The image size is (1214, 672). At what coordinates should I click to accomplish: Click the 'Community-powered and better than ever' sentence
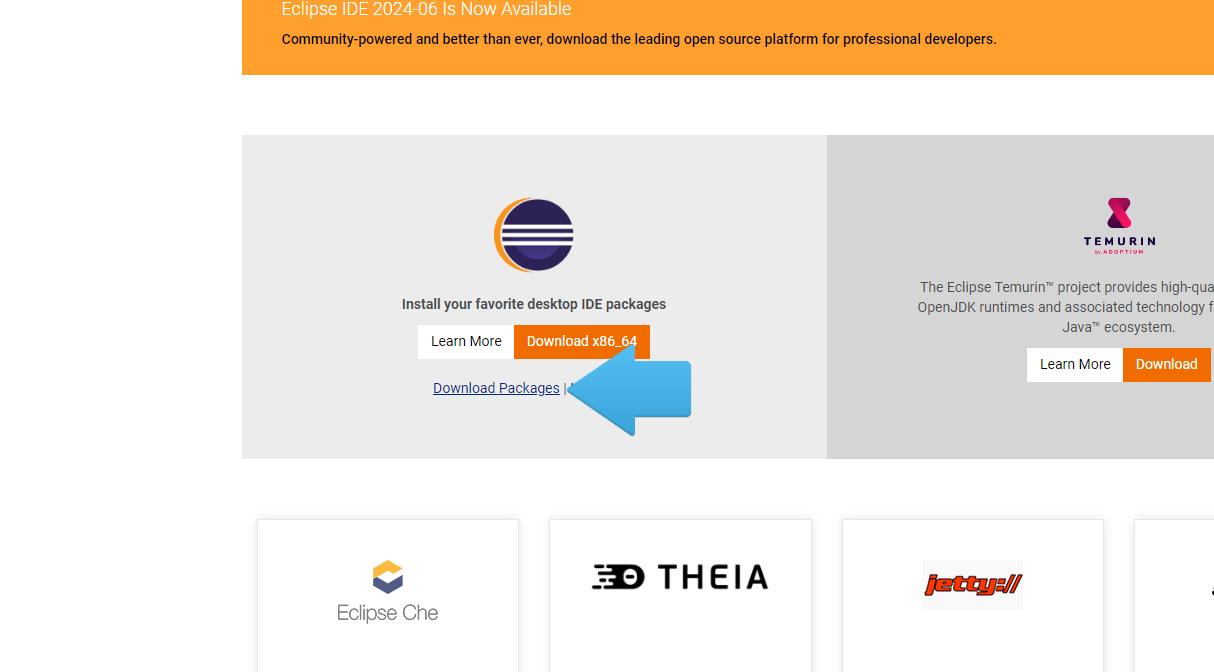[x=639, y=39]
